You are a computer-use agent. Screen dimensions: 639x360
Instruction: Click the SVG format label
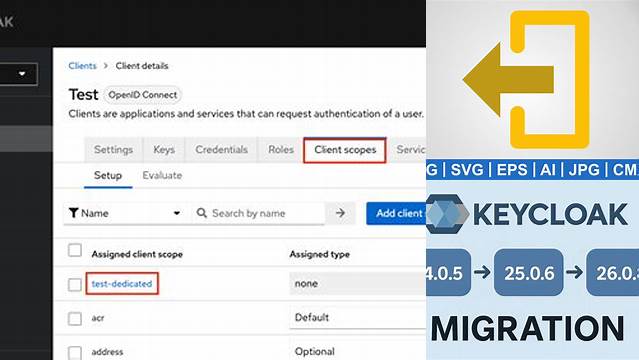pyautogui.click(x=467, y=170)
